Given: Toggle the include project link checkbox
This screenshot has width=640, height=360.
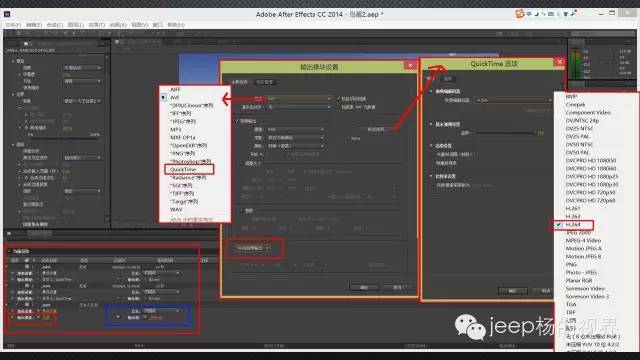Looking at the screenshot, I should 338,98.
